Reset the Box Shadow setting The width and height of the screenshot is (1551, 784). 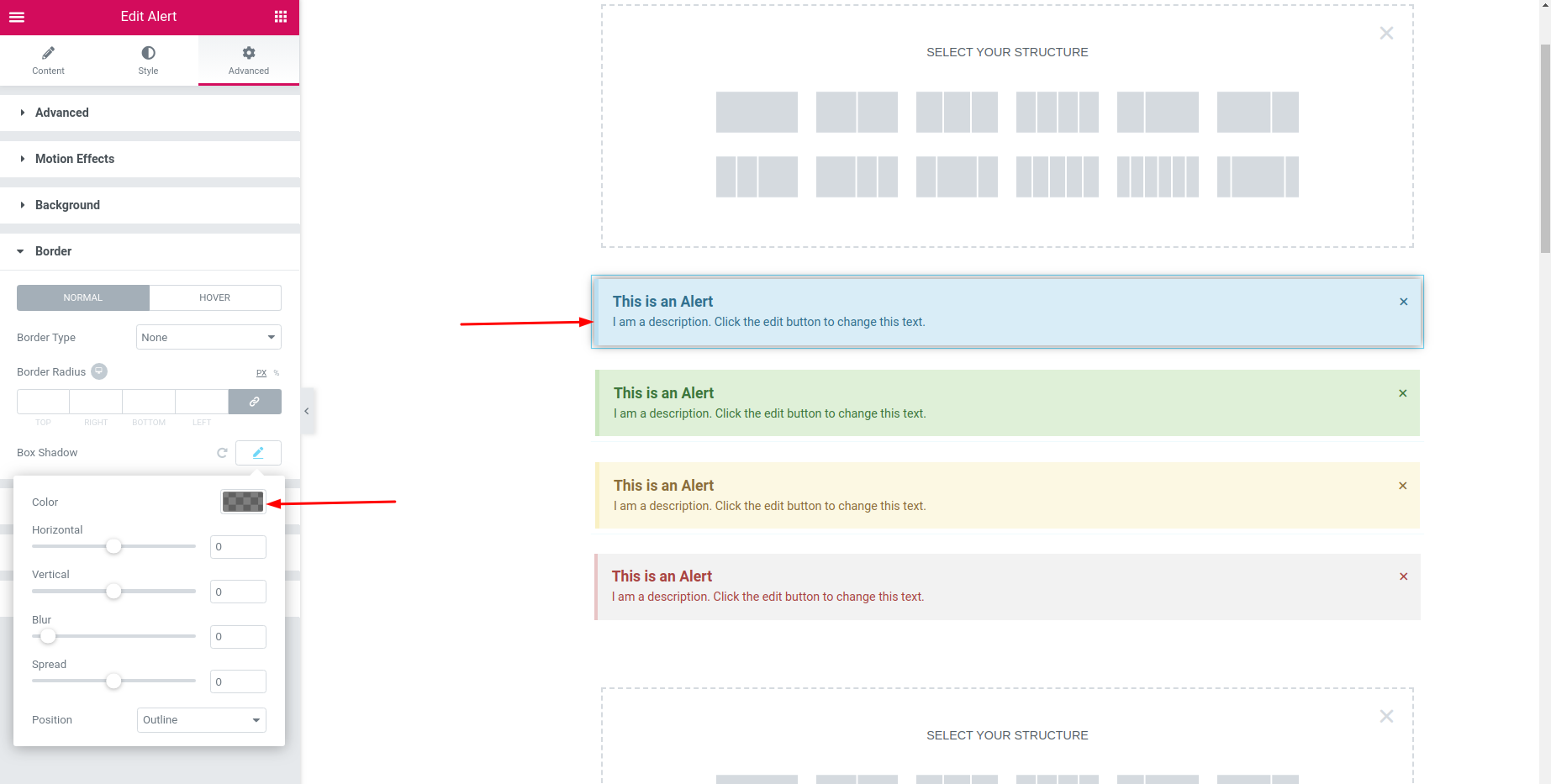[x=222, y=453]
